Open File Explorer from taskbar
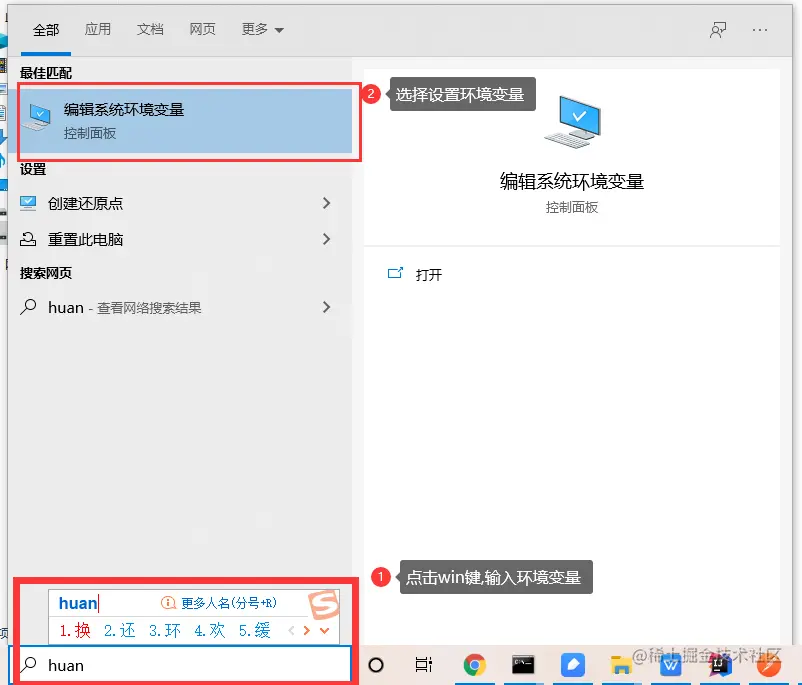Image resolution: width=802 pixels, height=685 pixels. point(621,665)
